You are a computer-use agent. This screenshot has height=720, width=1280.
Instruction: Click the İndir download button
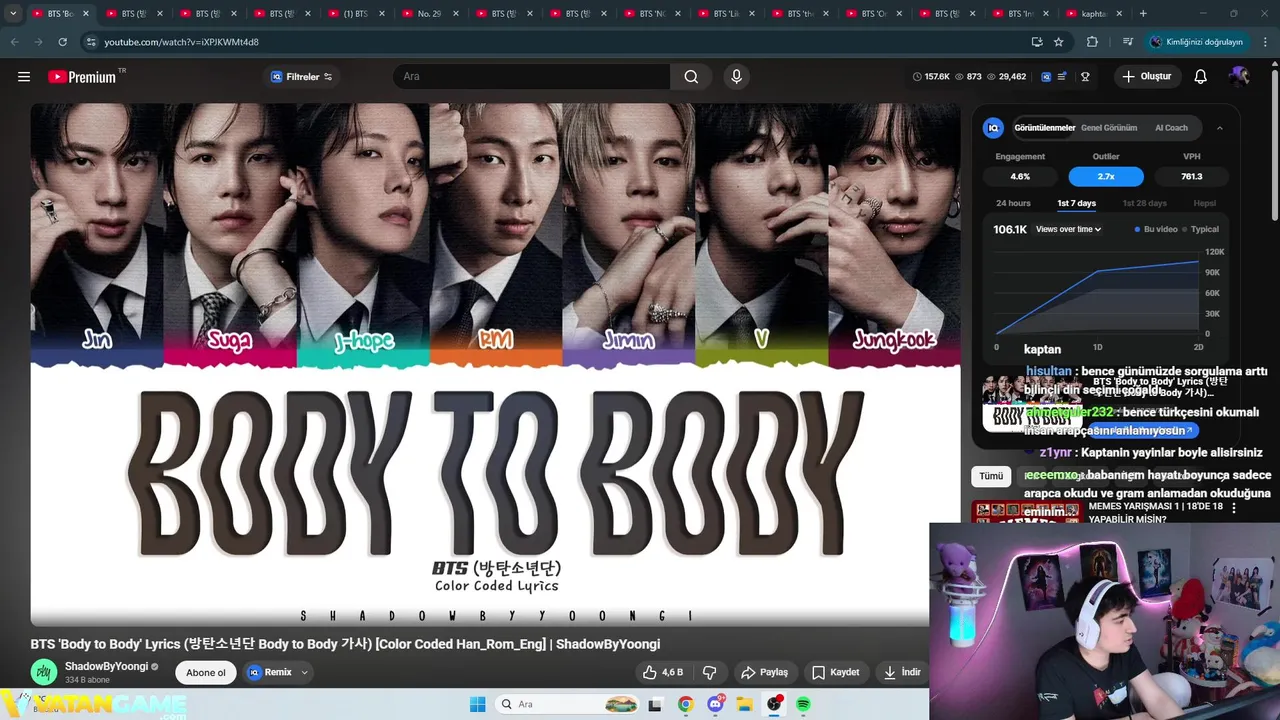(901, 672)
